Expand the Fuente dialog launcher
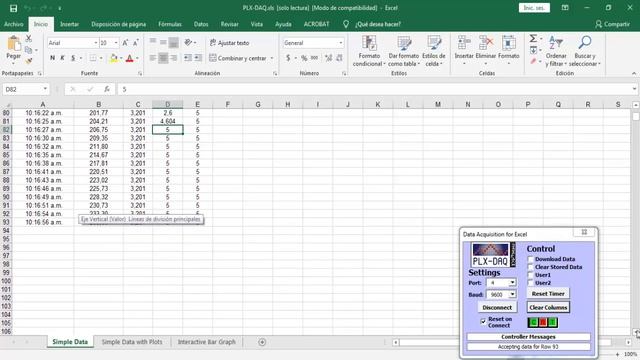 pos(140,73)
